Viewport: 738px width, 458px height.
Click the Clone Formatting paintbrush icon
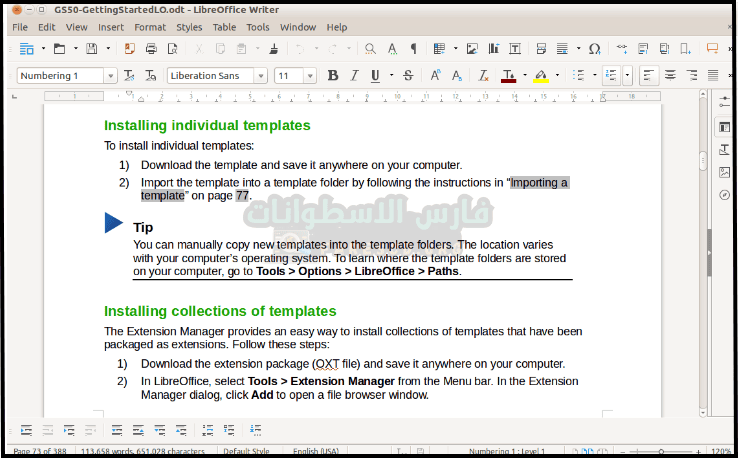[x=273, y=48]
